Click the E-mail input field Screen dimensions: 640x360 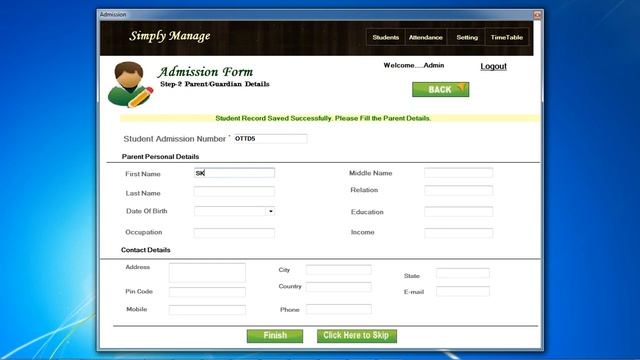[463, 291]
